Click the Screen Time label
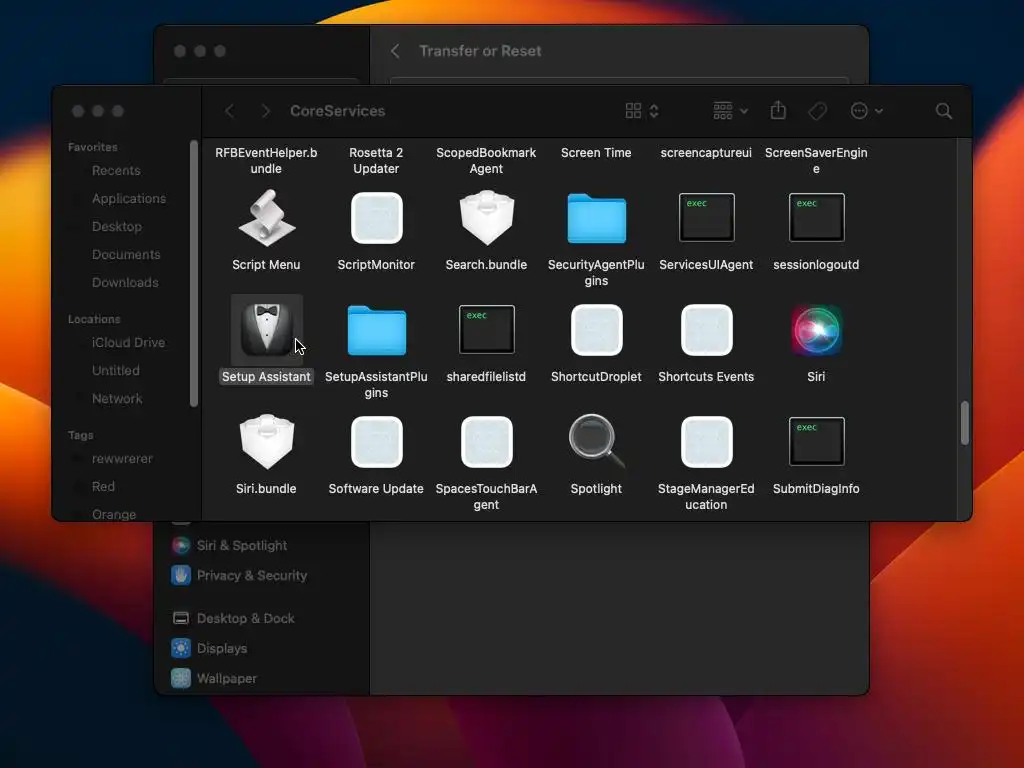This screenshot has height=768, width=1024. pyautogui.click(x=596, y=153)
